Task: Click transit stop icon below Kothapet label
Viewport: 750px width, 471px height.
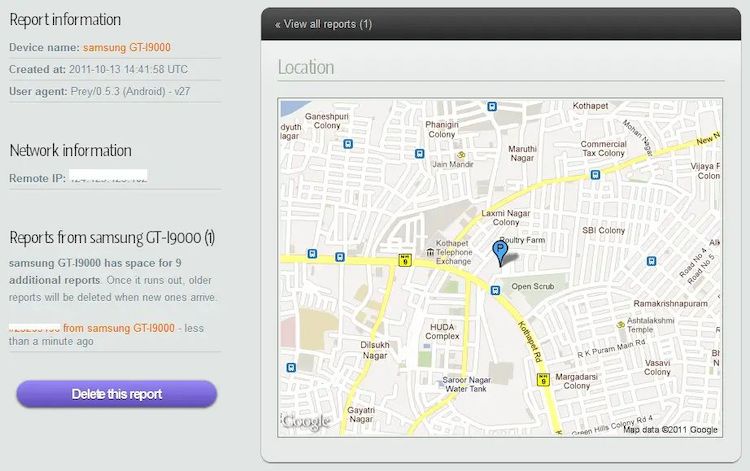Action: pos(492,107)
